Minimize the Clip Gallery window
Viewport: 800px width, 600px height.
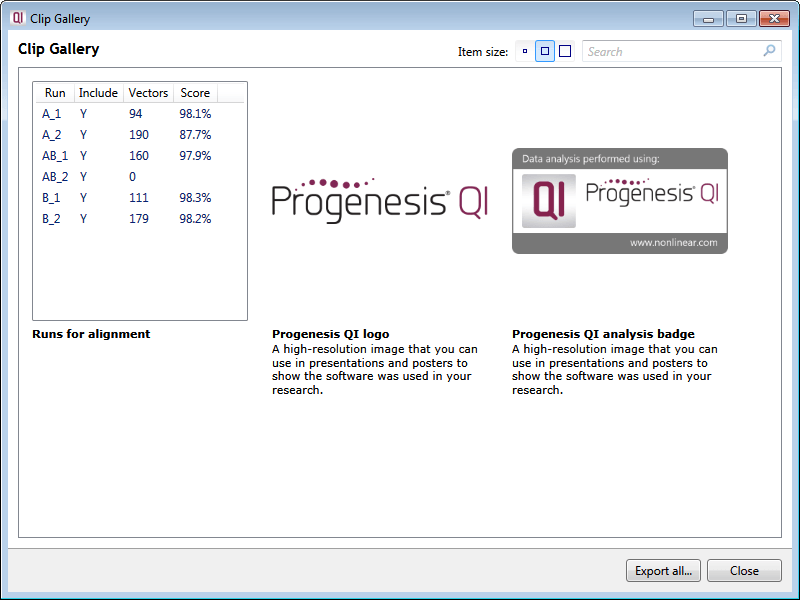coord(708,19)
